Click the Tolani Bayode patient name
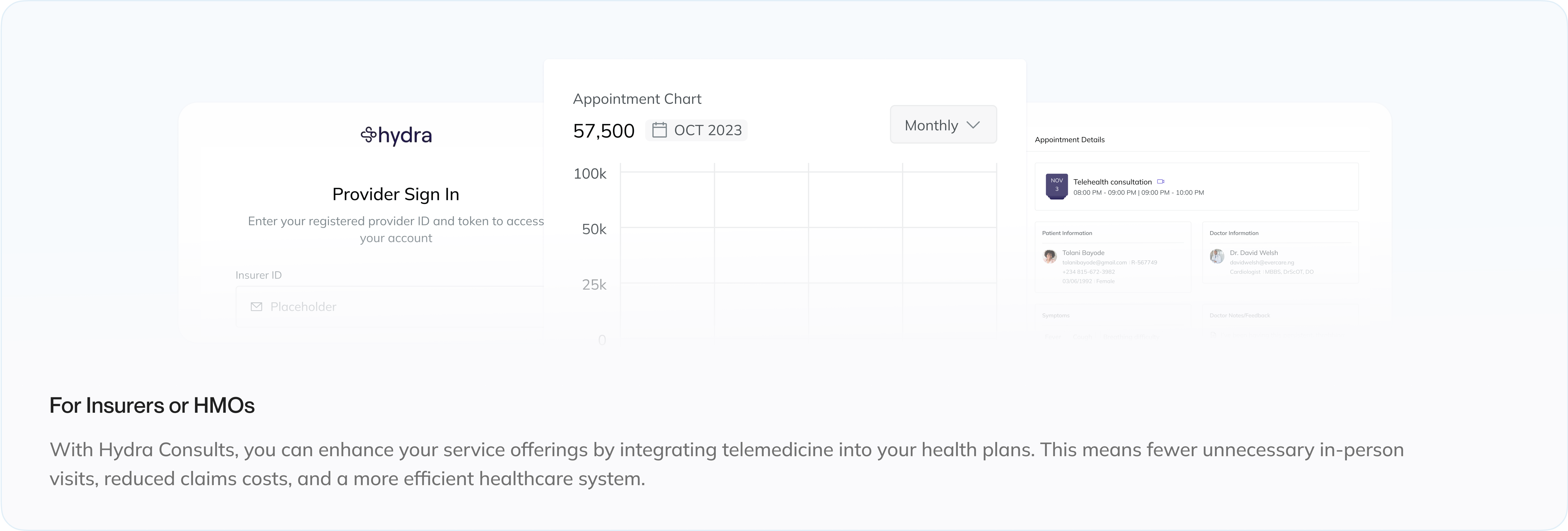The width and height of the screenshot is (1568, 531). point(1083,253)
